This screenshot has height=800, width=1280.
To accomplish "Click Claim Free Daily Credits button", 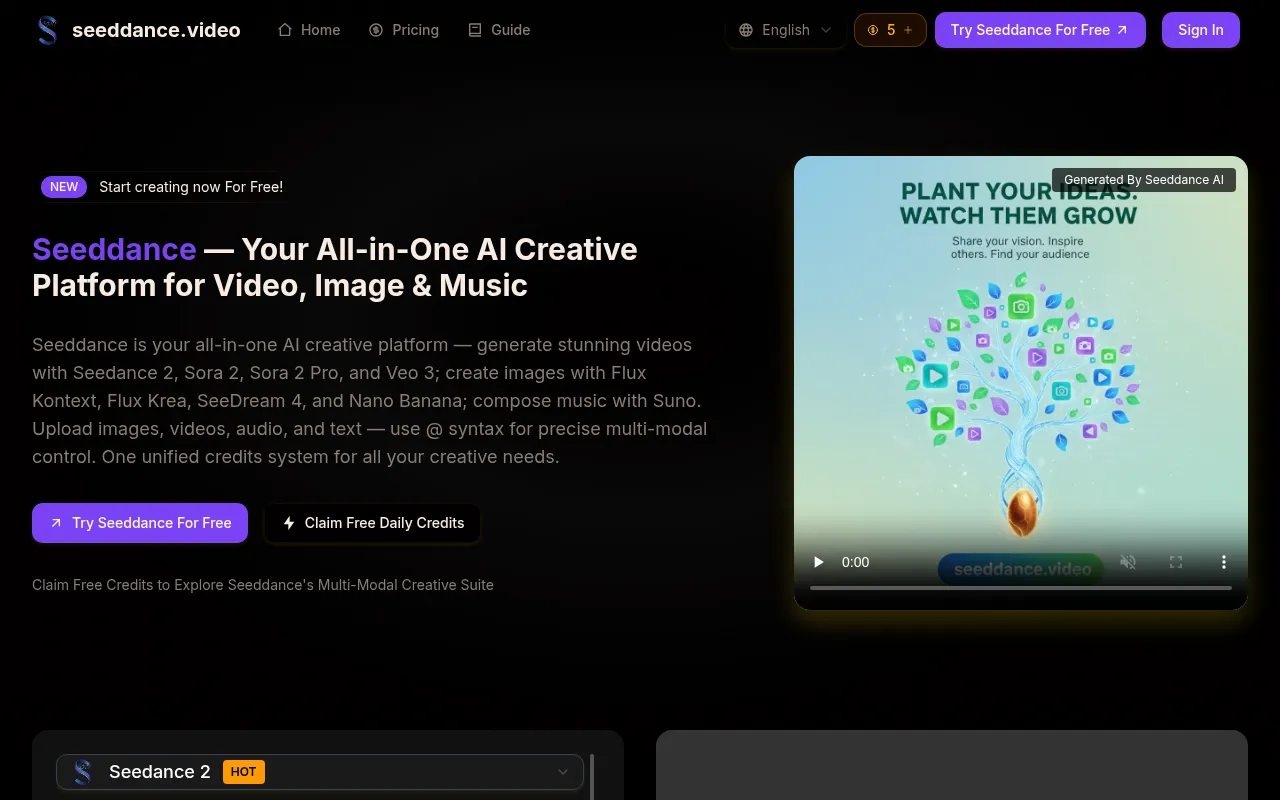I will (373, 523).
